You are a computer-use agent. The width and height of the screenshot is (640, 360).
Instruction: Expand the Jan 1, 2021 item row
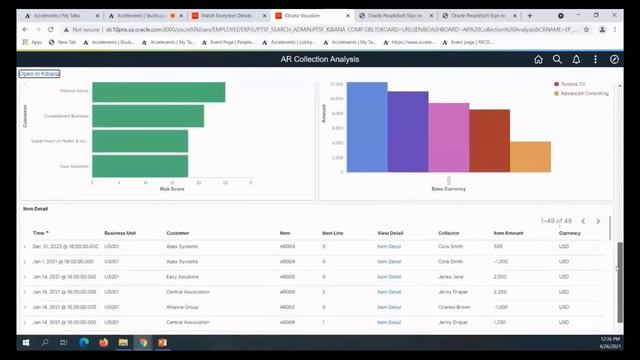coord(25,262)
